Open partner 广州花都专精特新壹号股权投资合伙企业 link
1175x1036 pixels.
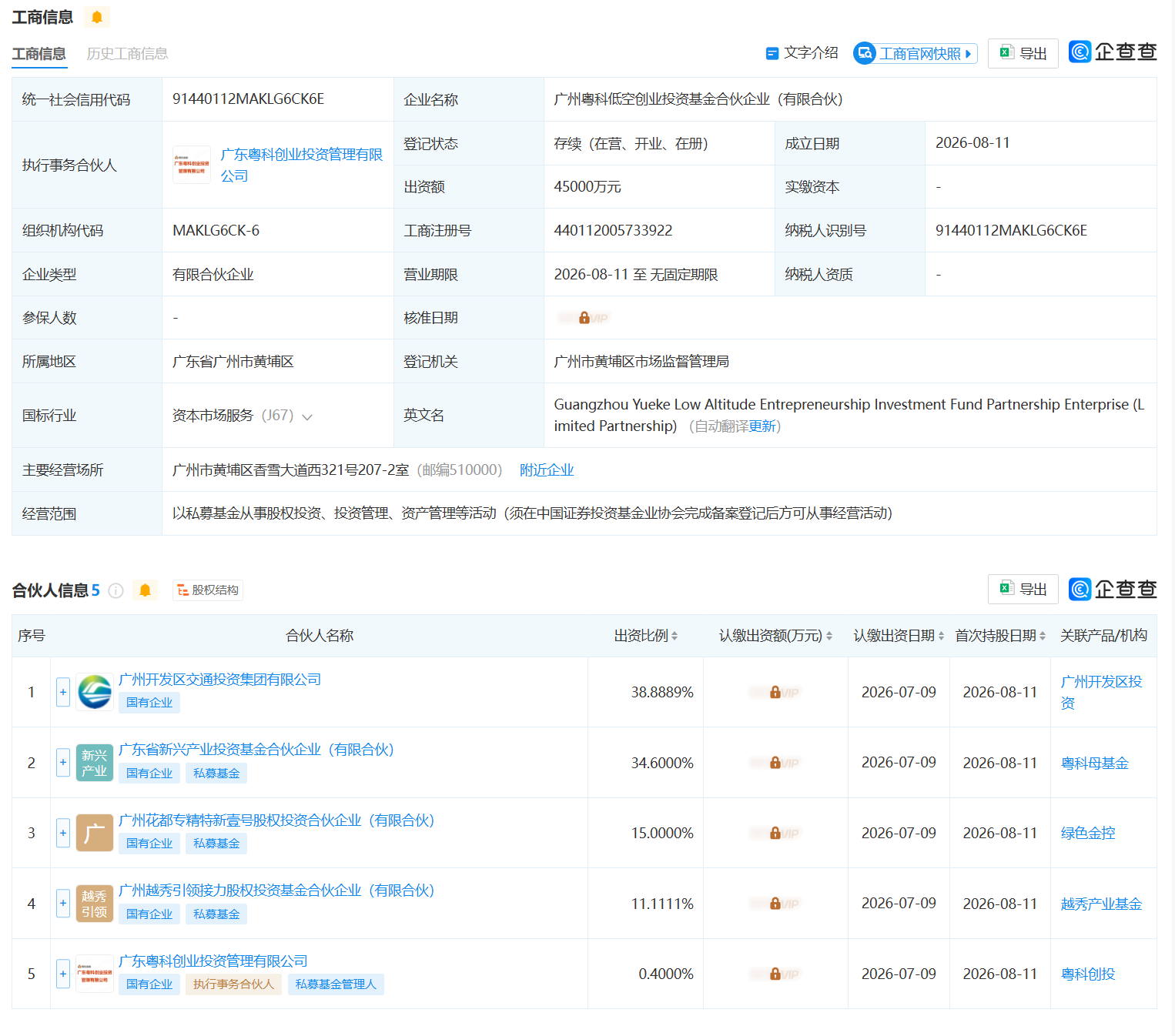pyautogui.click(x=276, y=820)
